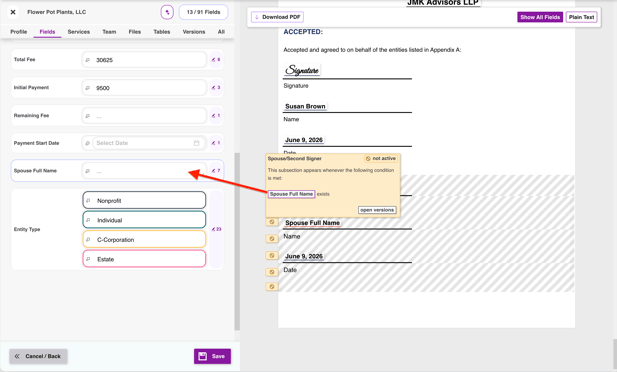The image size is (617, 372).
Task: Download the document as PDF
Action: coord(277,17)
